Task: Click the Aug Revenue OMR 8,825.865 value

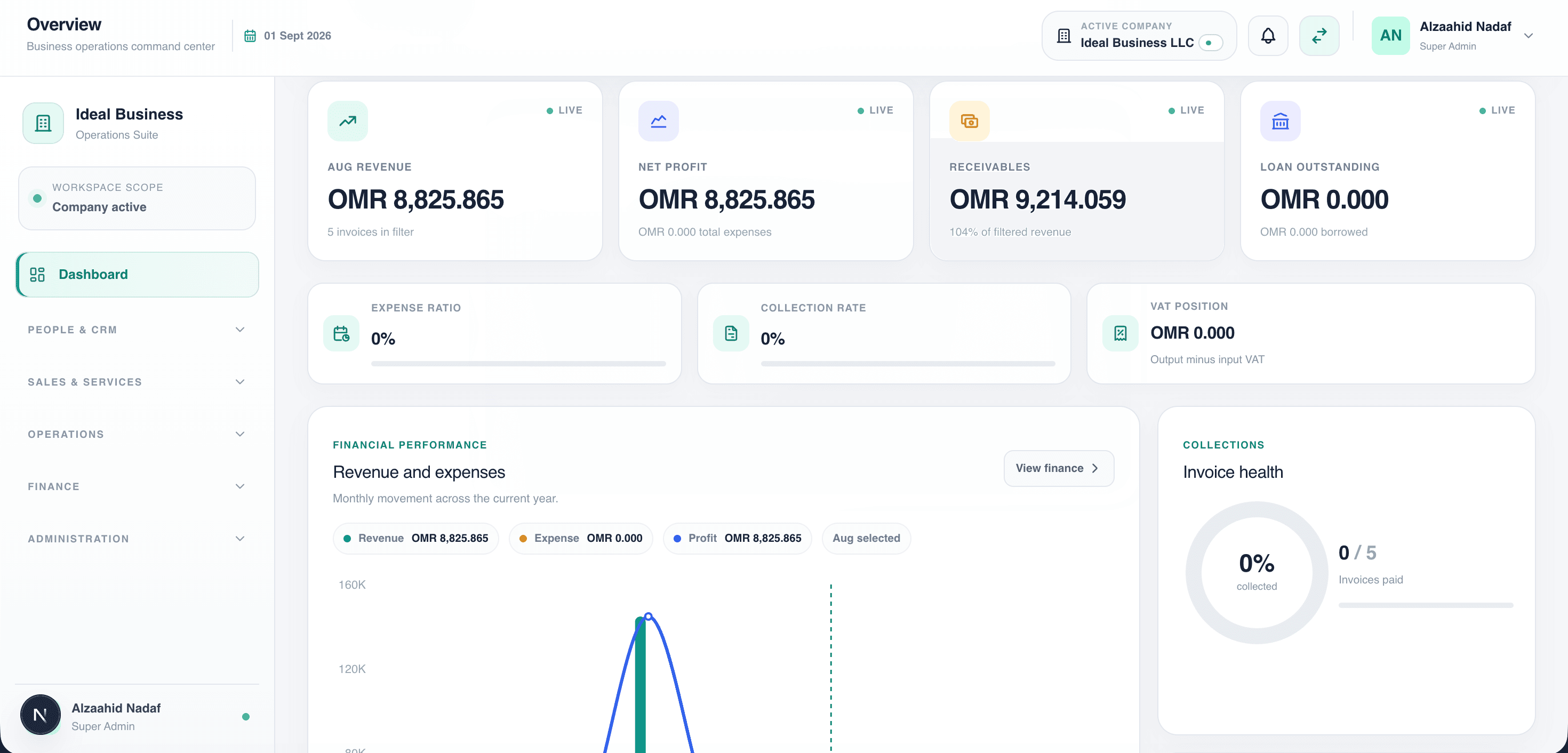Action: (416, 199)
